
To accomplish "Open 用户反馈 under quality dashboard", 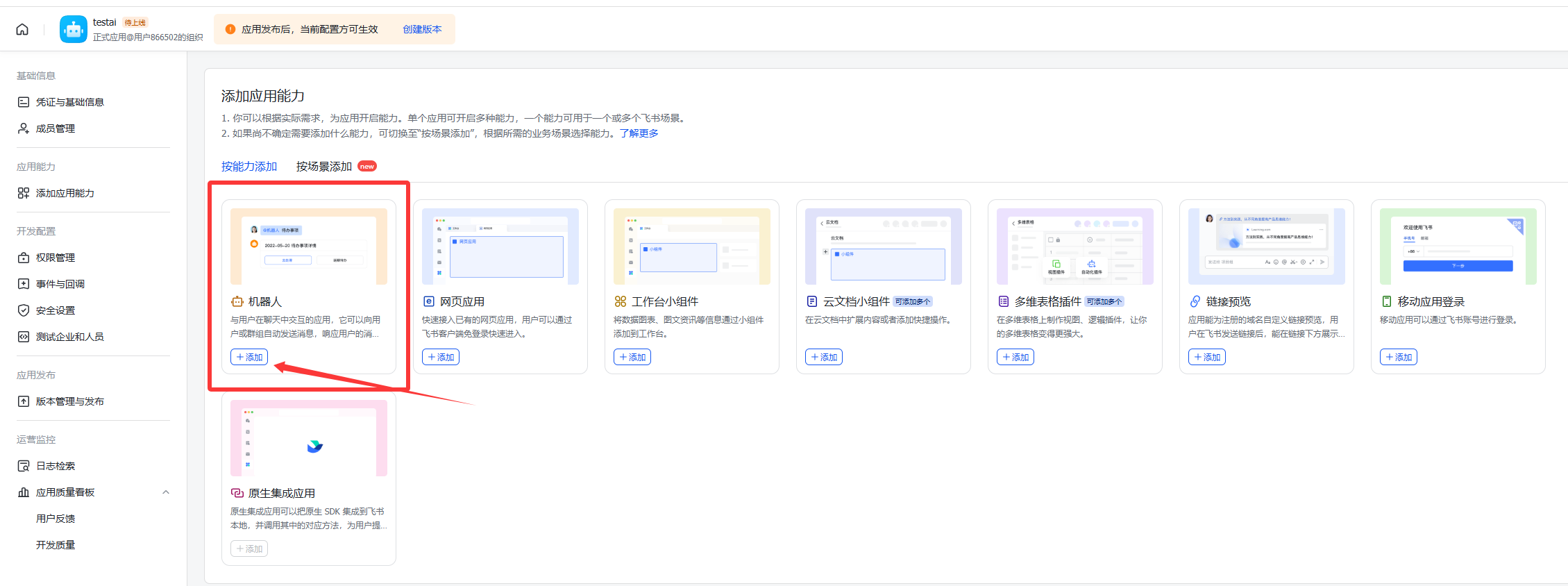I will pyautogui.click(x=56, y=519).
